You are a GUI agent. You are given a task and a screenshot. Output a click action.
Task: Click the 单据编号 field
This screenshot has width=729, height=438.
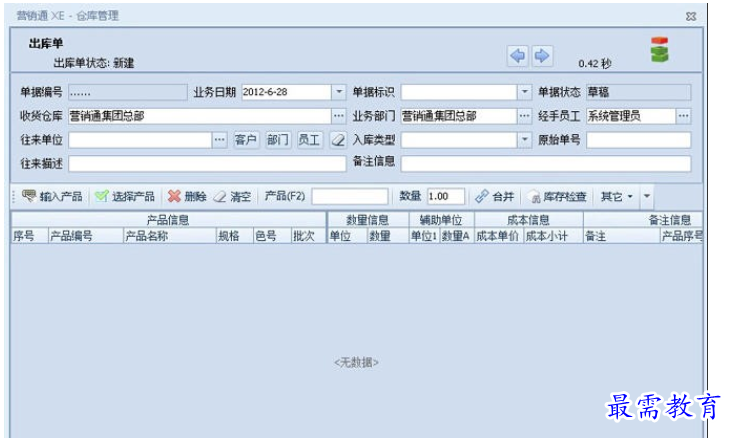point(128,92)
